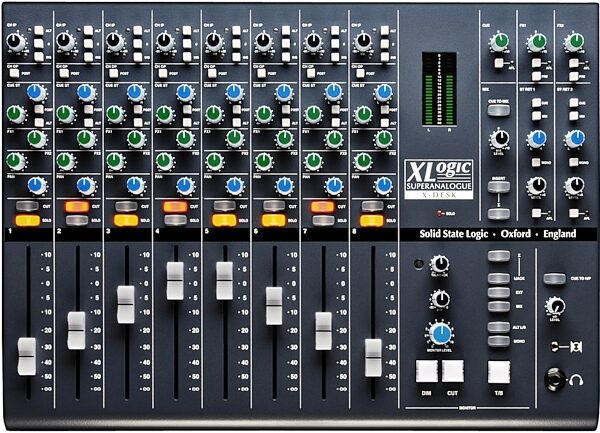The width and height of the screenshot is (600, 433).
Task: Click the ST RET 1 blue knob
Action: pyautogui.click(x=537, y=139)
